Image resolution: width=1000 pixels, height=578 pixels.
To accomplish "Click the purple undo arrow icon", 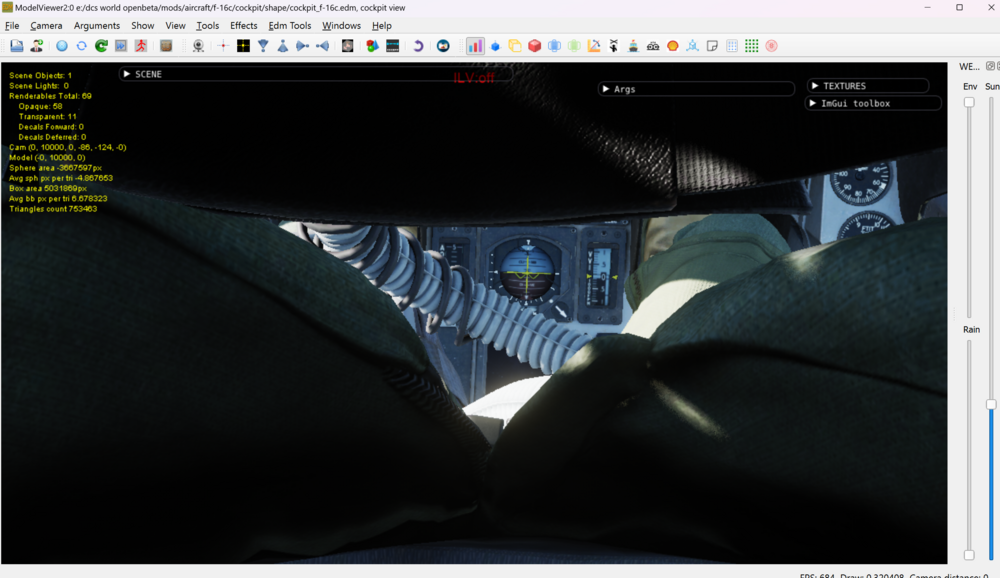I will tap(418, 46).
